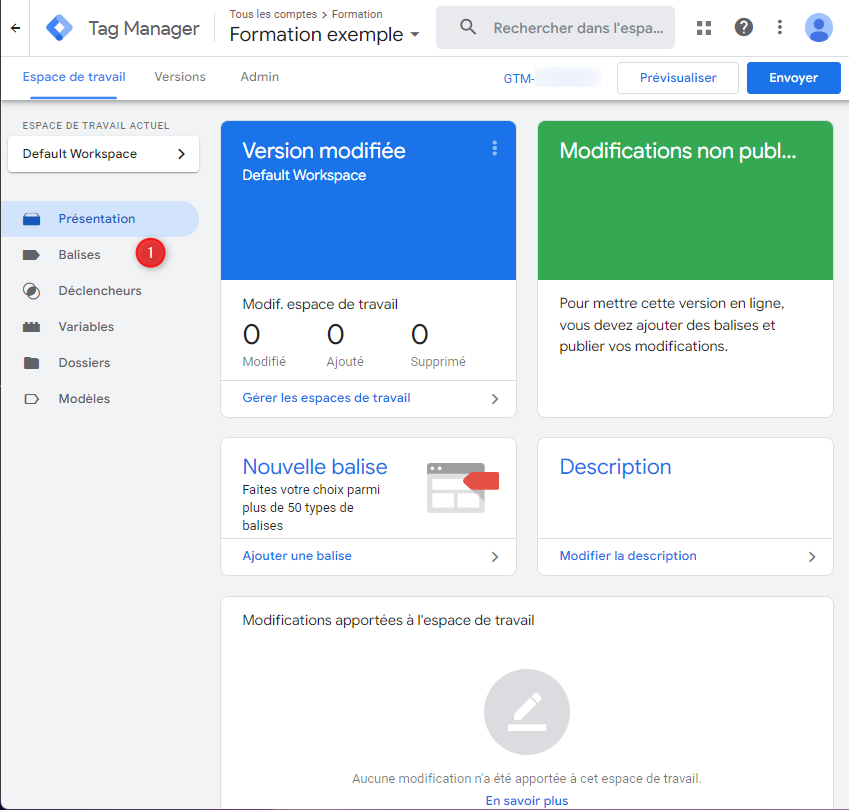Switch to the Versions tab
This screenshot has height=810, width=849.
click(x=180, y=77)
